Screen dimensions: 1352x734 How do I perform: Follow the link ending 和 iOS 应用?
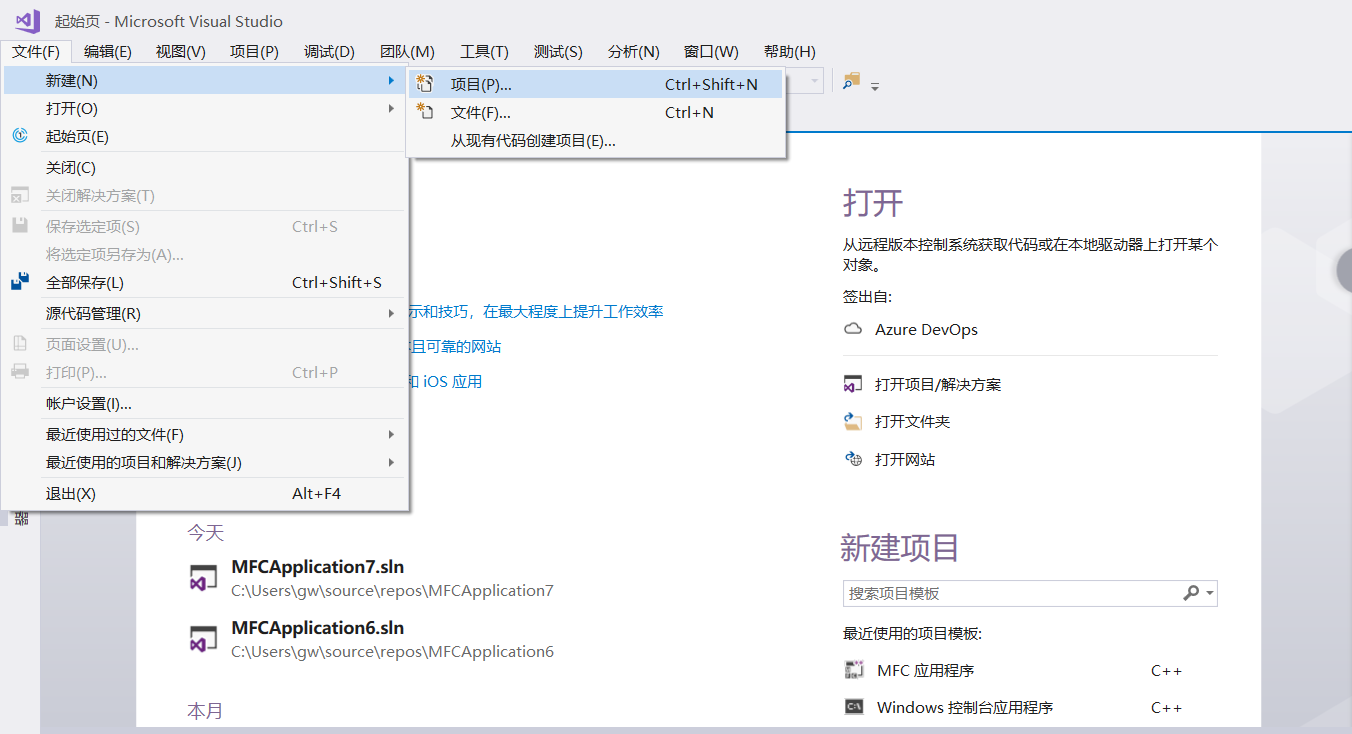445,381
